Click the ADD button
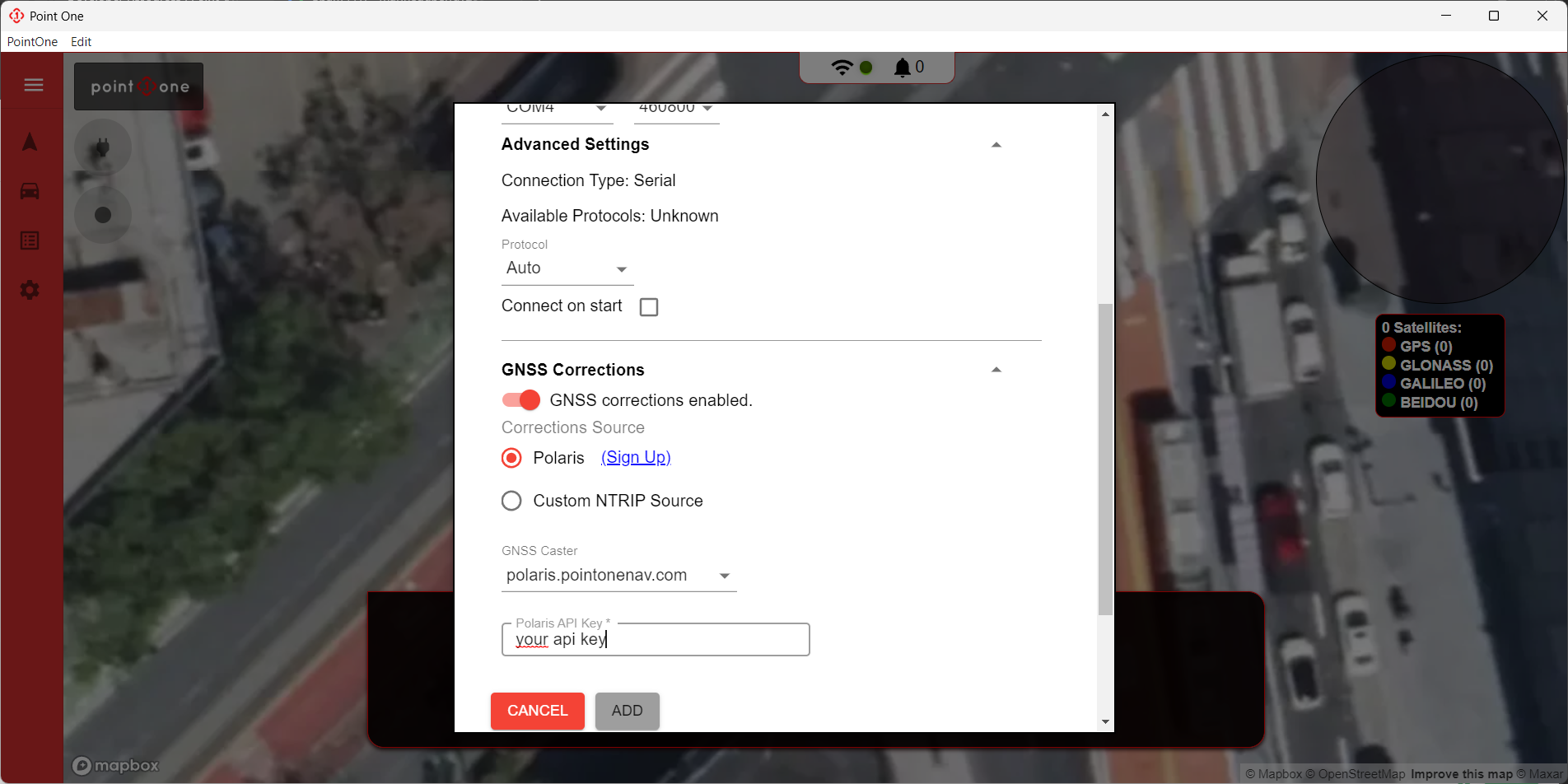1568x784 pixels. [x=627, y=711]
